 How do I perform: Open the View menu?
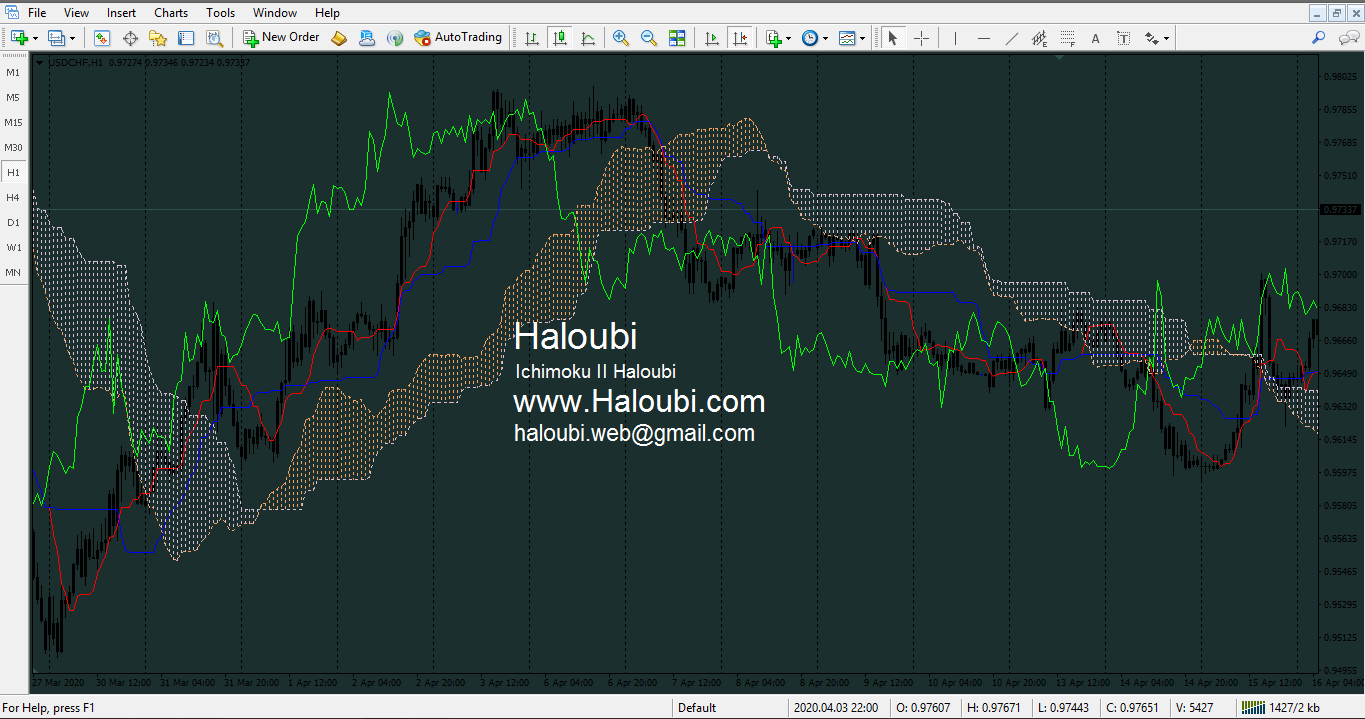pyautogui.click(x=76, y=13)
